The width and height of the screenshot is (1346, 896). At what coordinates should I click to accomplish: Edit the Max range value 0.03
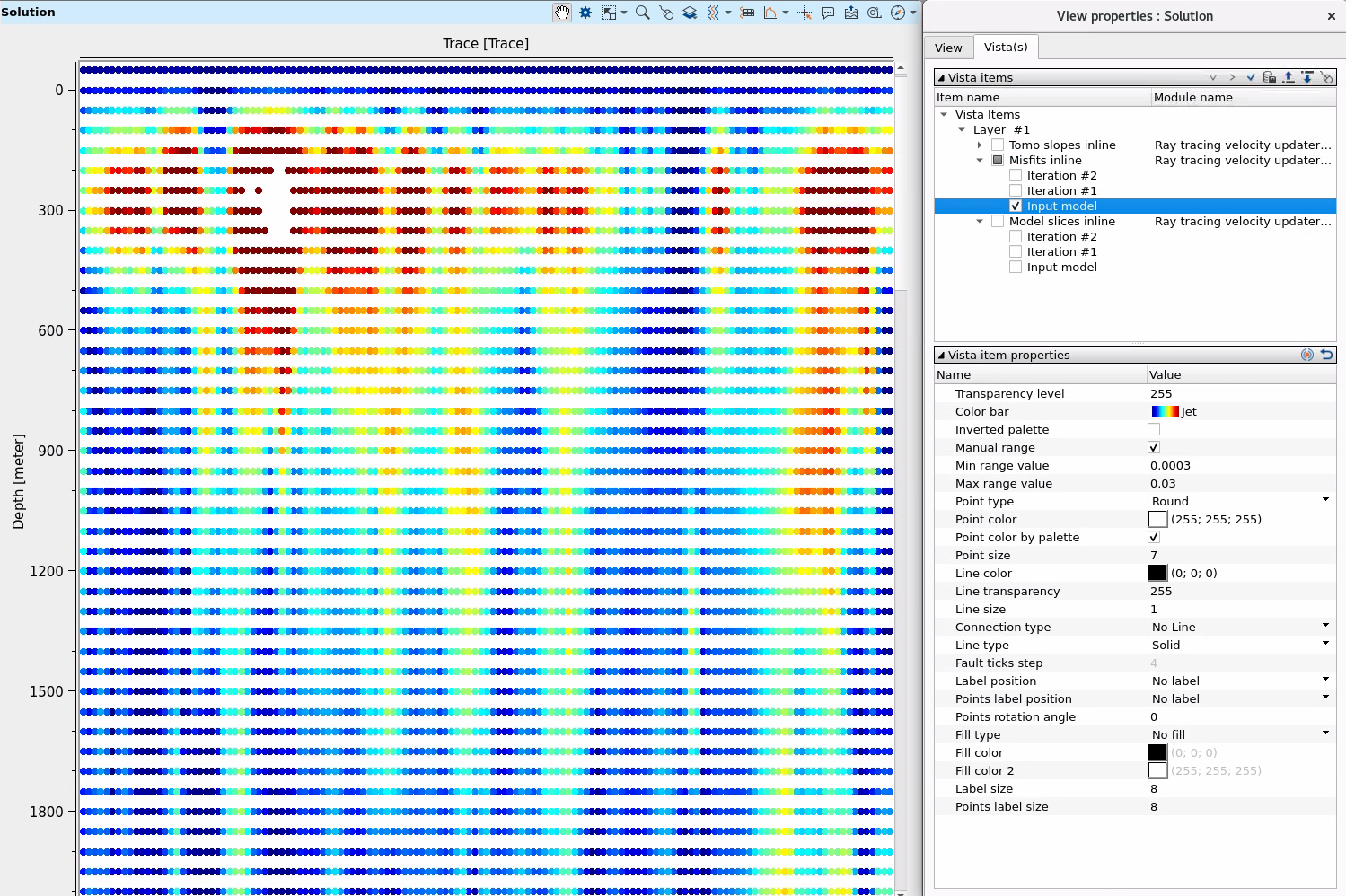tap(1242, 483)
